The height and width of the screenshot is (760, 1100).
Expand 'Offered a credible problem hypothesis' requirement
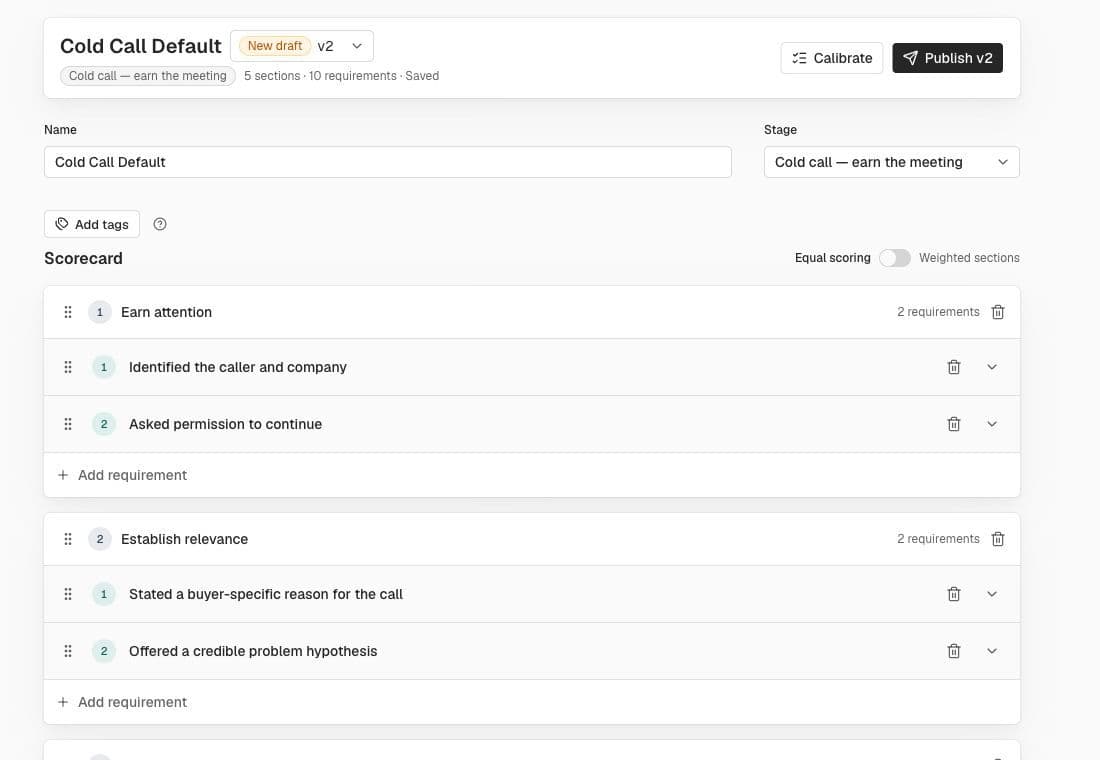tap(992, 651)
